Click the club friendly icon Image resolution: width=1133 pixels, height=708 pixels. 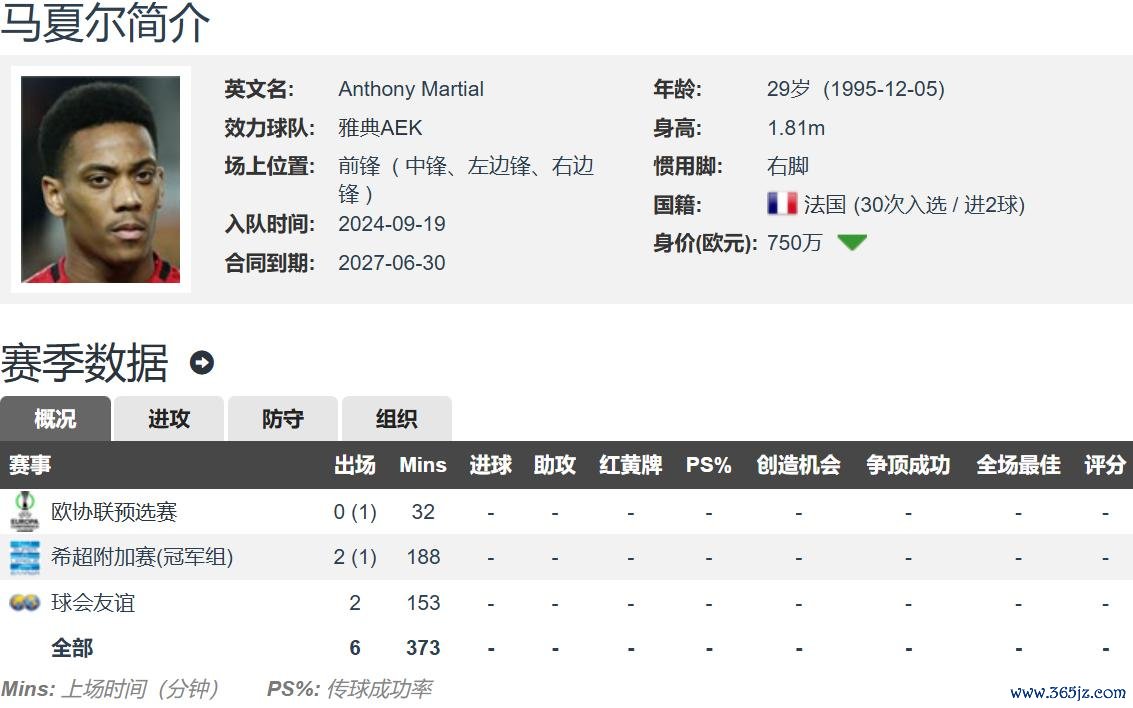24,603
